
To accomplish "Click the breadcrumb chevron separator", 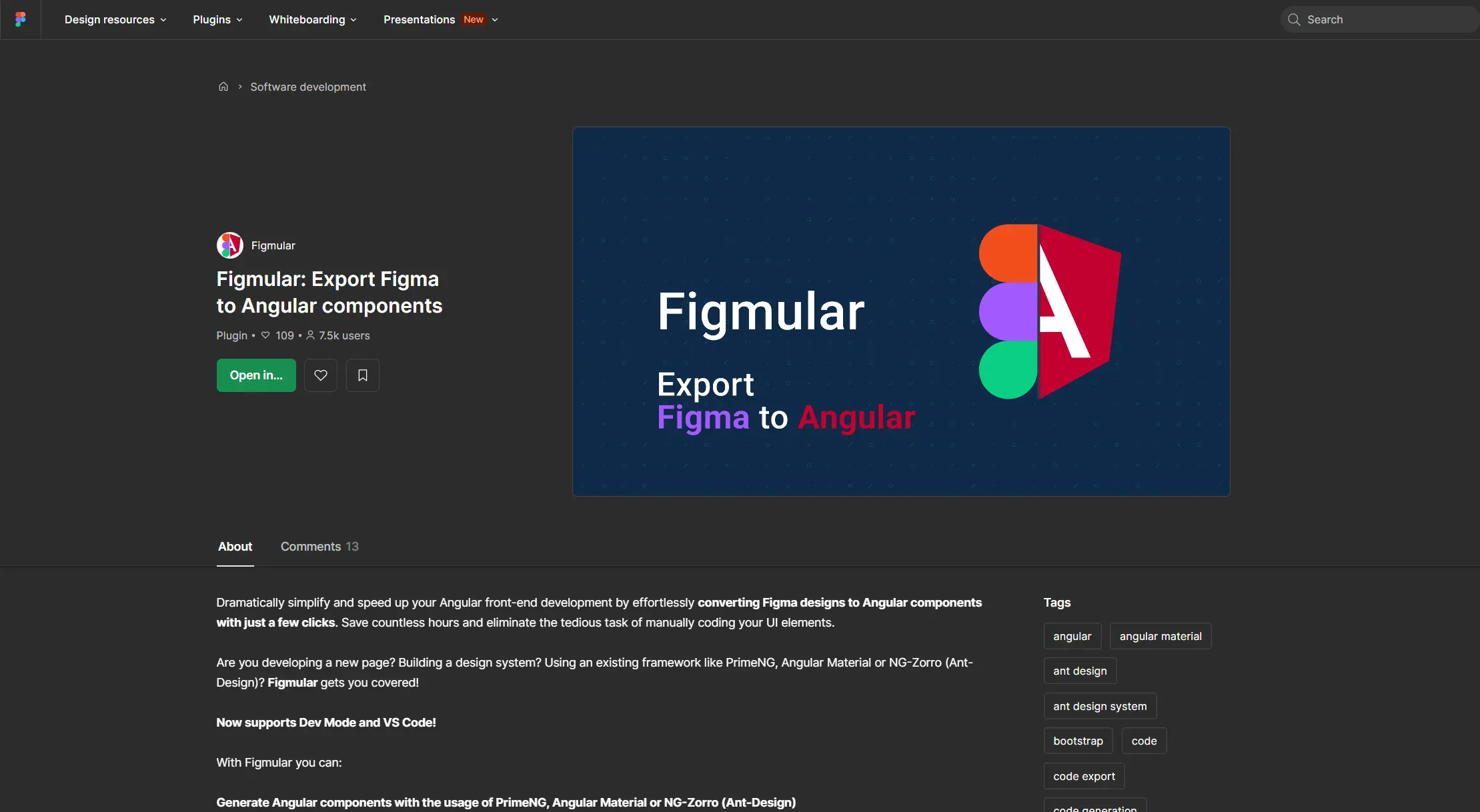I will (239, 87).
